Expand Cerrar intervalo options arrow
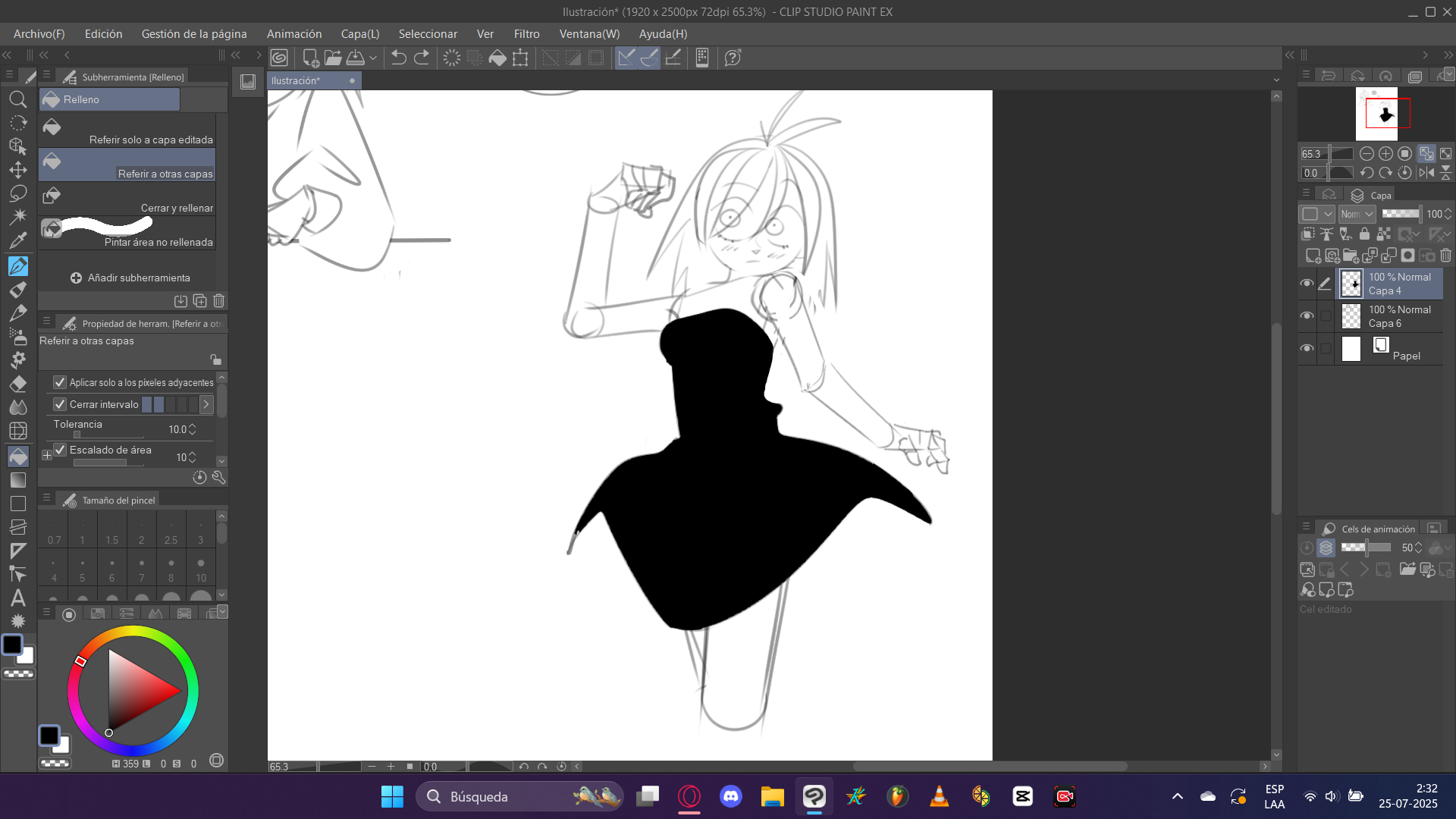1456x819 pixels. click(206, 404)
